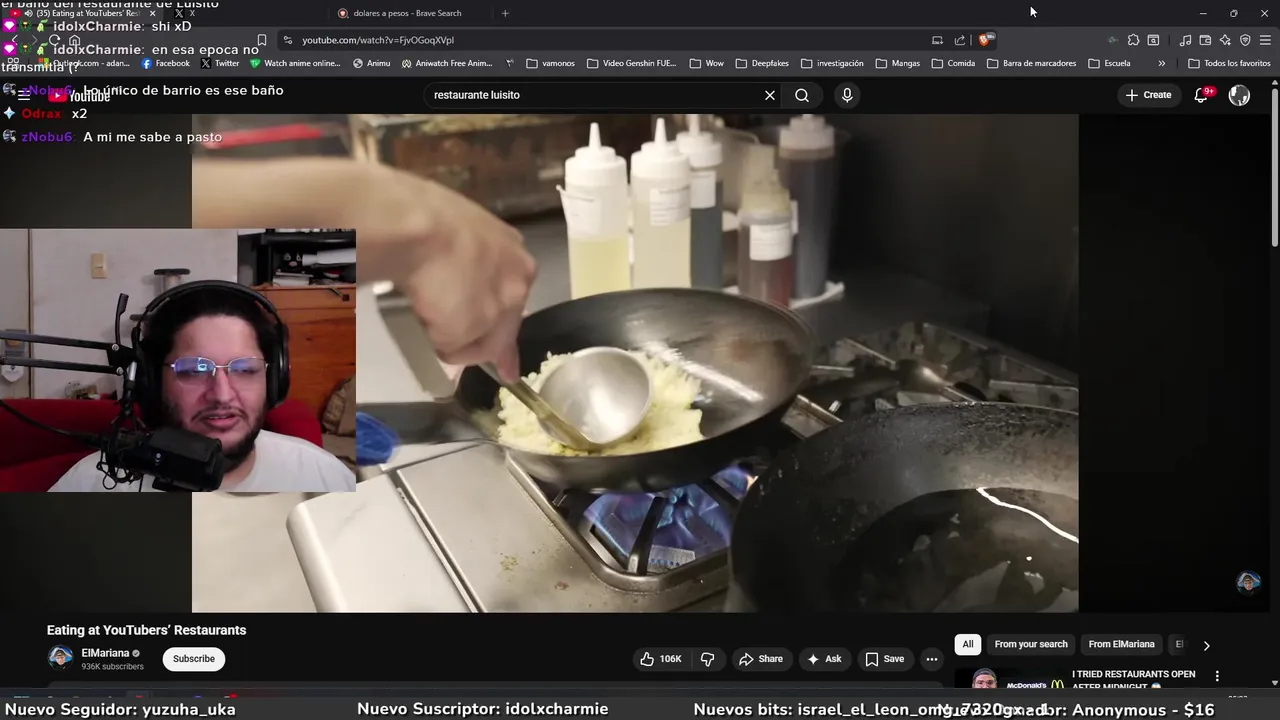Click the Create button
1280x720 pixels.
pos(1148,95)
